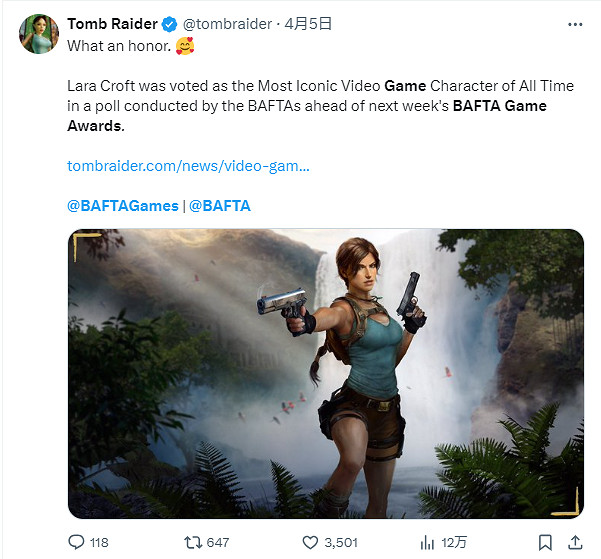Image resolution: width=601 pixels, height=559 pixels.
Task: Open the @BAFTA profile mention
Action: pyautogui.click(x=219, y=205)
